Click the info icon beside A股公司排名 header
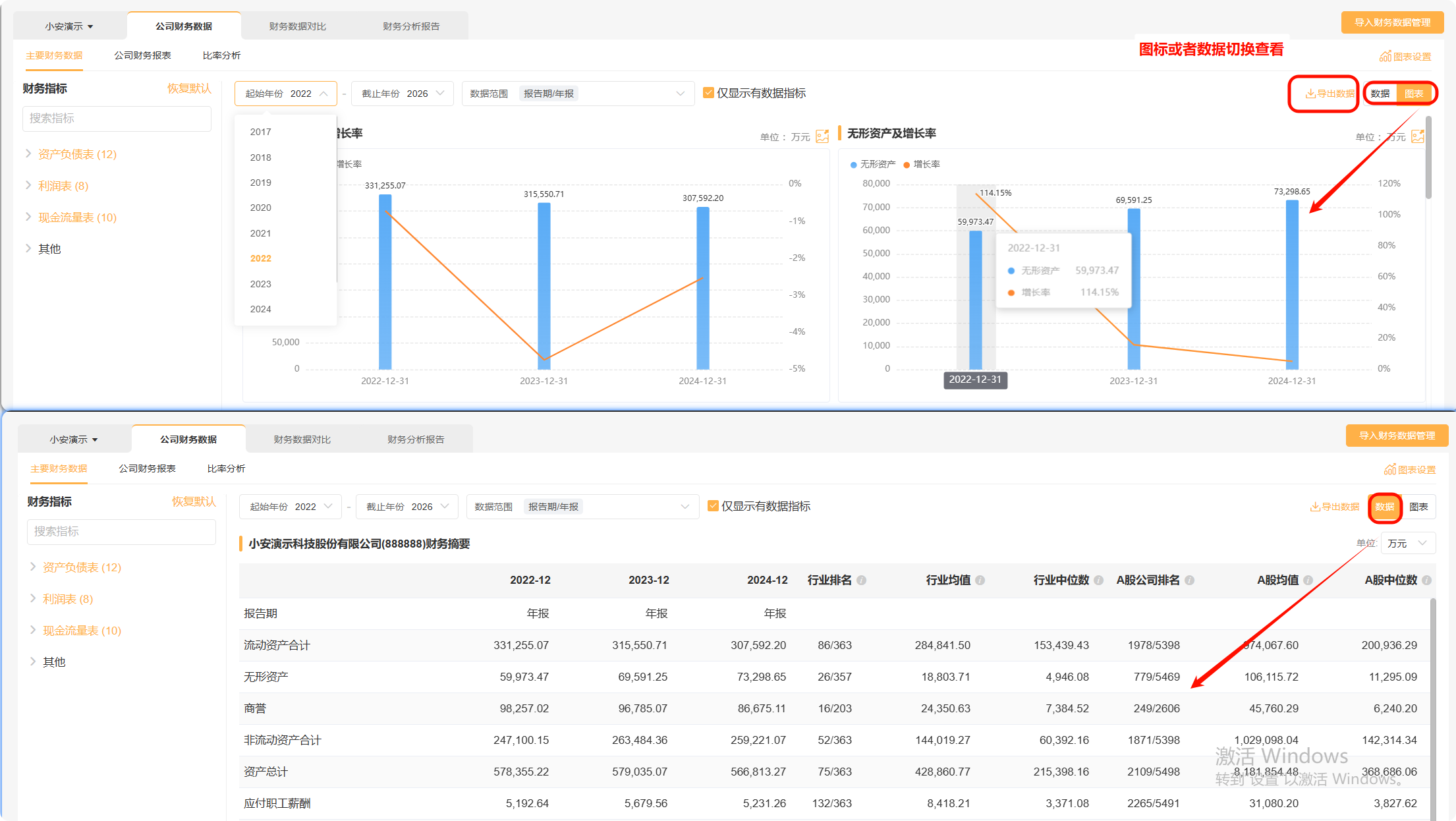Viewport: 1456px width, 821px height. pyautogui.click(x=1189, y=580)
